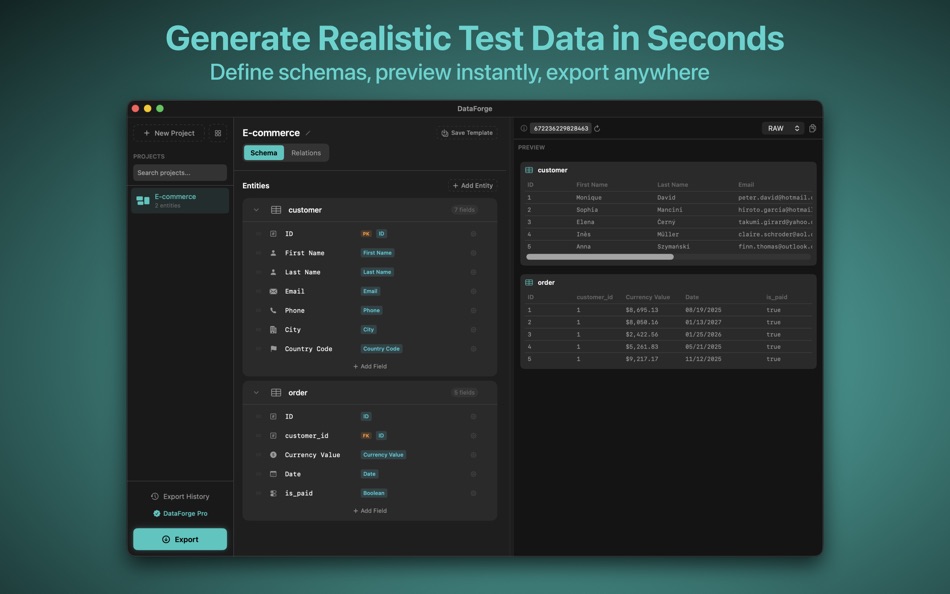Switch to the Relations tab

tap(306, 152)
